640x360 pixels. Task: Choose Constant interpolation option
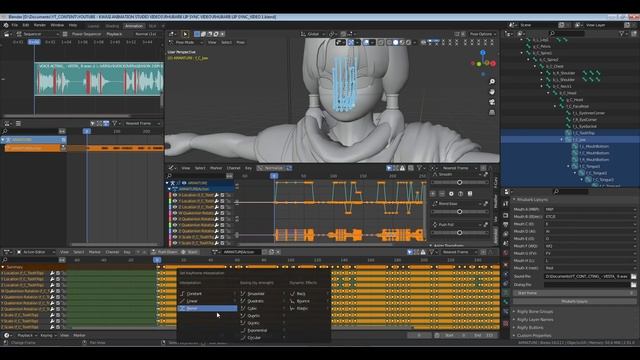207,294
